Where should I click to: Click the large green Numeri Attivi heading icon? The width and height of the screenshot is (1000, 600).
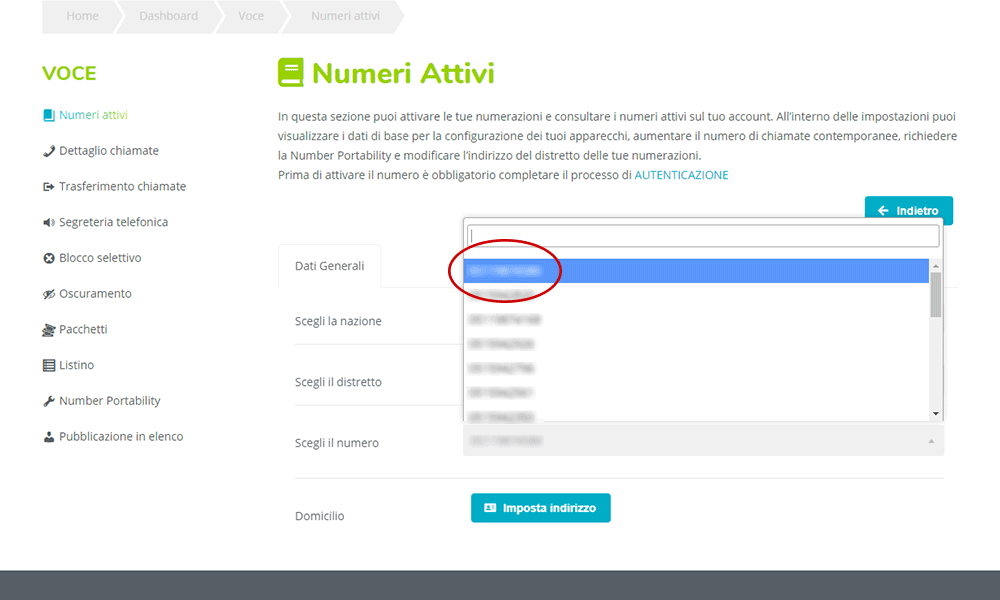point(291,73)
